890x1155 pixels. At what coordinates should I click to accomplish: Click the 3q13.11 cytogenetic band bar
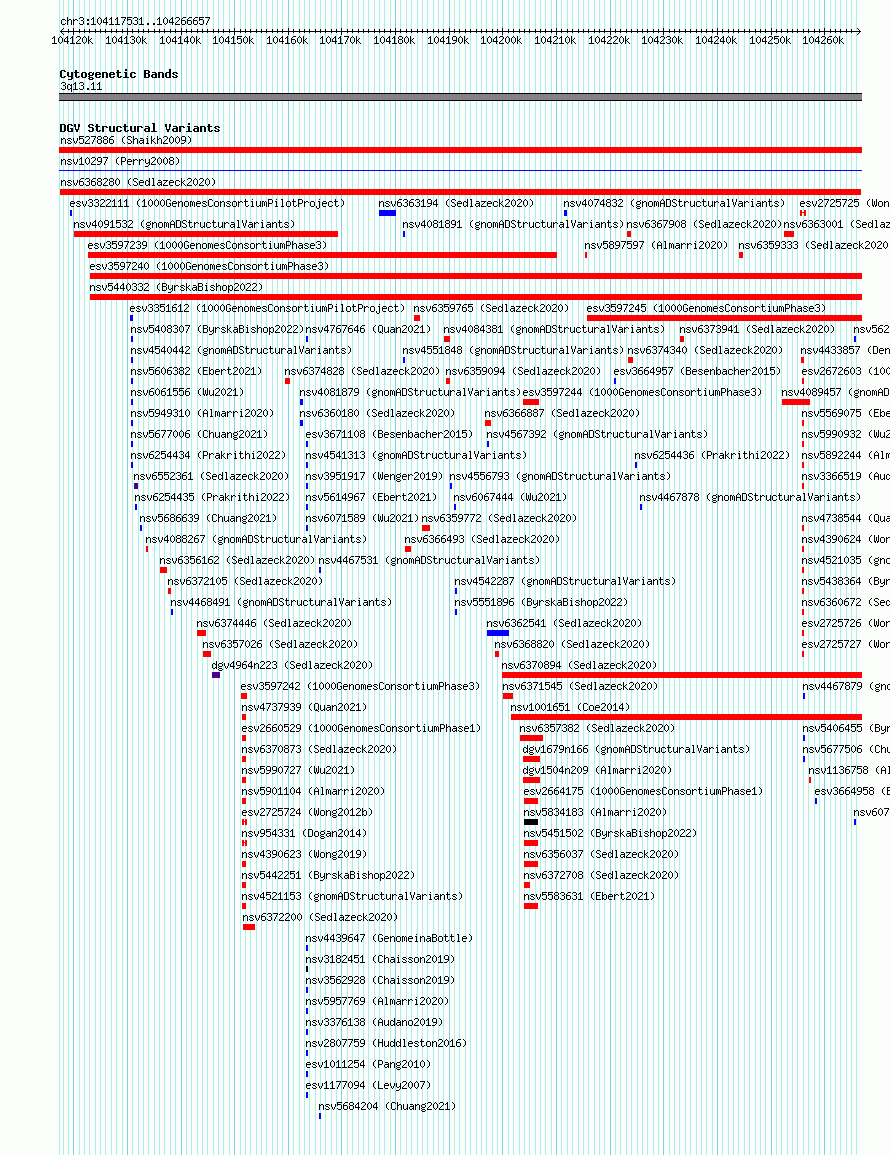(x=460, y=96)
